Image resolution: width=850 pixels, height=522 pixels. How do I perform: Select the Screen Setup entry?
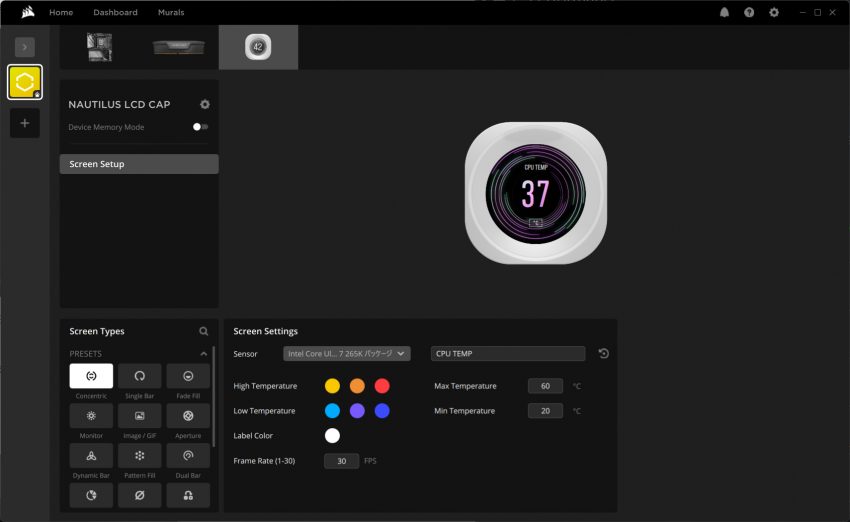139,164
